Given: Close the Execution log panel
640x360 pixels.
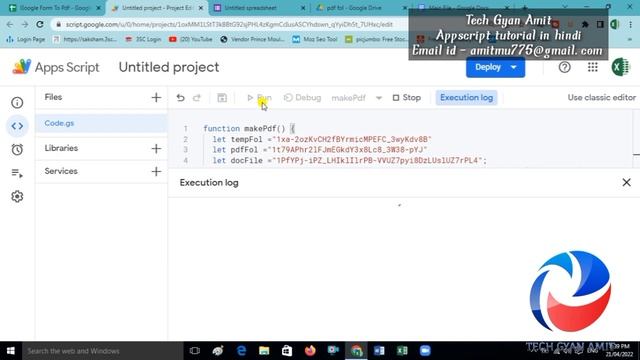Looking at the screenshot, I should pos(627,182).
